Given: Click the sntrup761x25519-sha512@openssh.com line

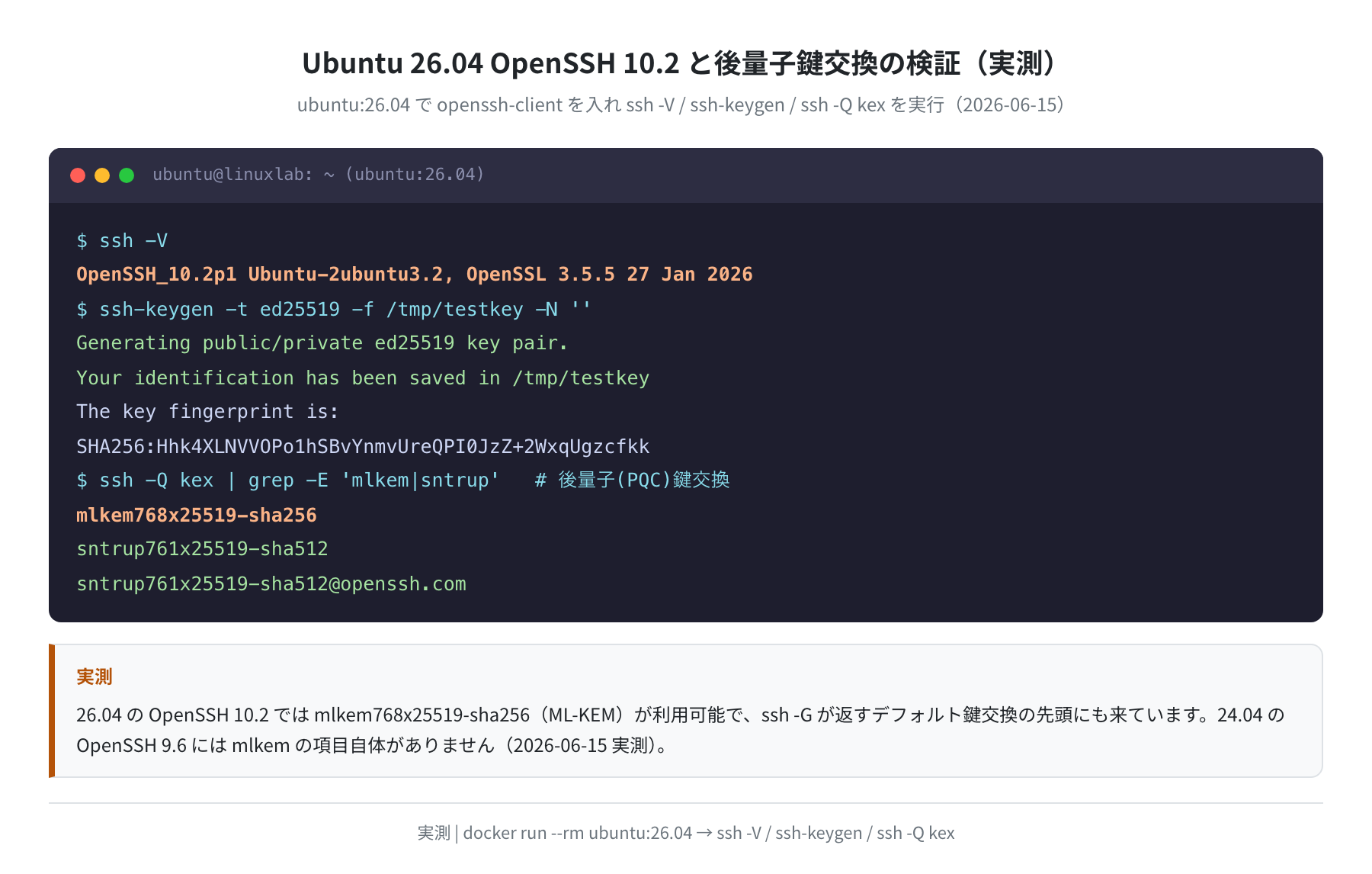Looking at the screenshot, I should (x=271, y=583).
